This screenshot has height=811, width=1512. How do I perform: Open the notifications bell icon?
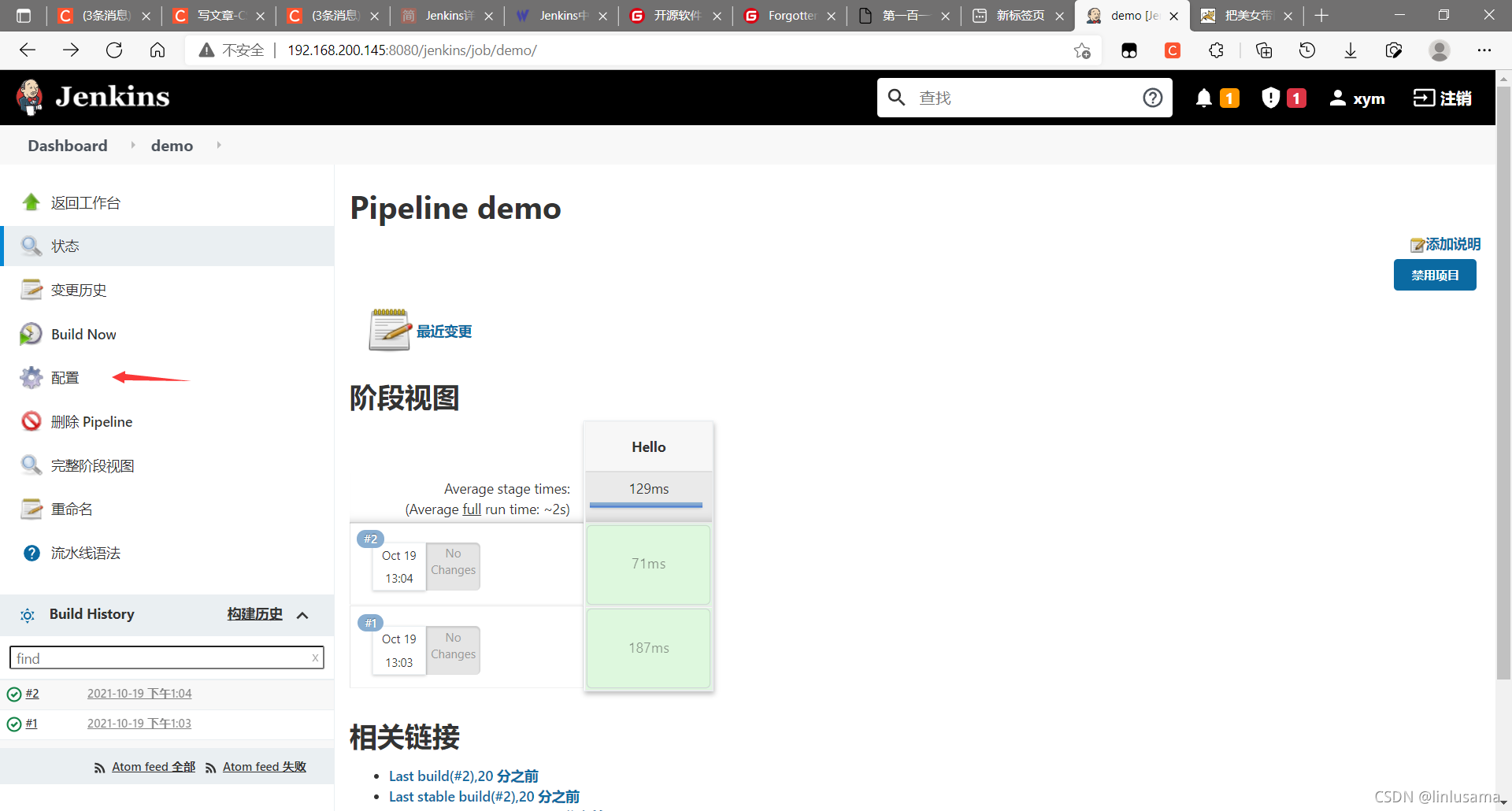tap(1203, 98)
